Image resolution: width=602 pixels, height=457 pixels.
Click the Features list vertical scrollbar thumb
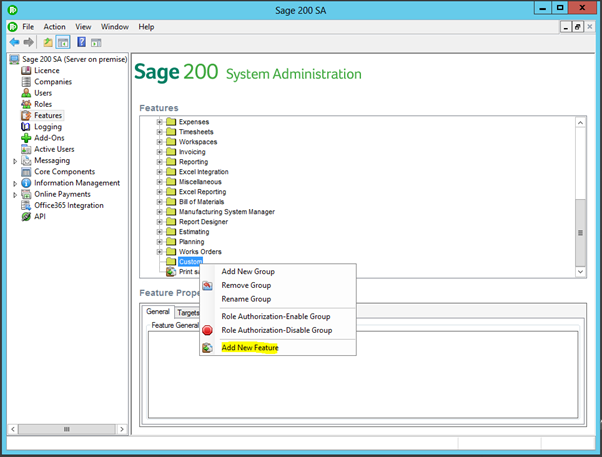pos(580,232)
